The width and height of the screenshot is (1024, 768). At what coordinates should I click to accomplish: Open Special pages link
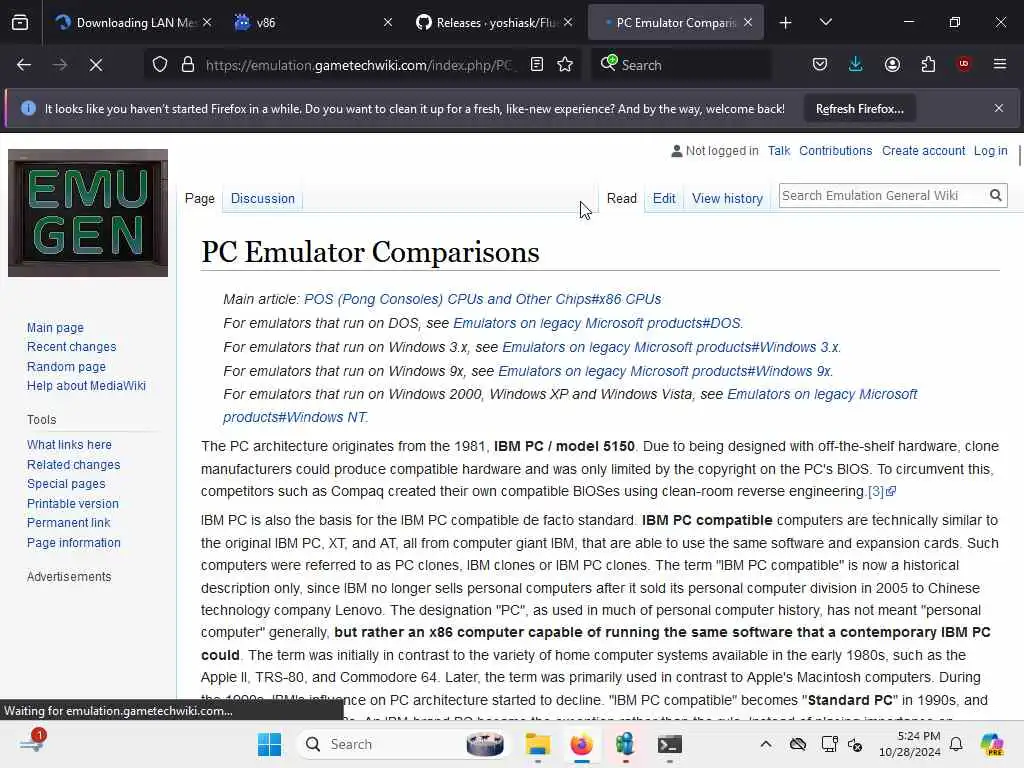pyautogui.click(x=66, y=484)
